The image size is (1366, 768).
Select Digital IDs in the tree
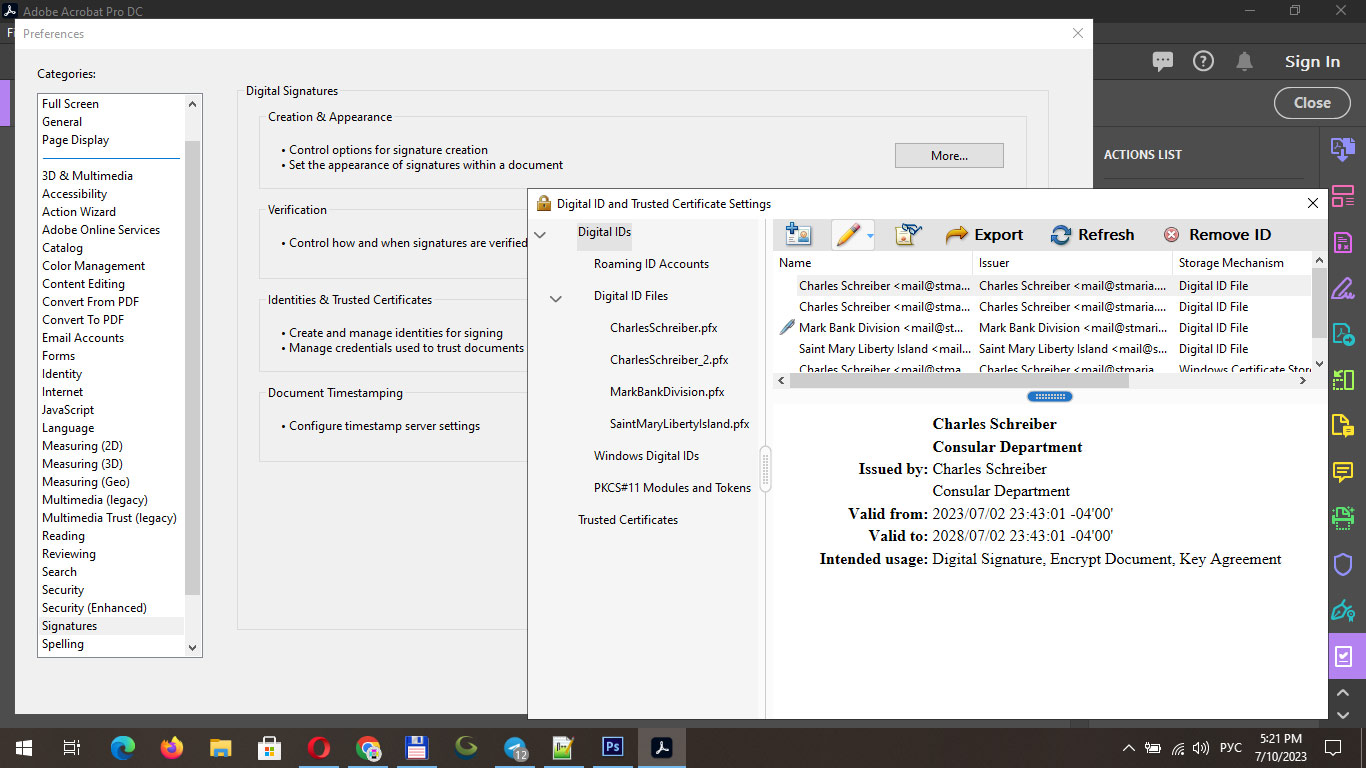tap(604, 232)
